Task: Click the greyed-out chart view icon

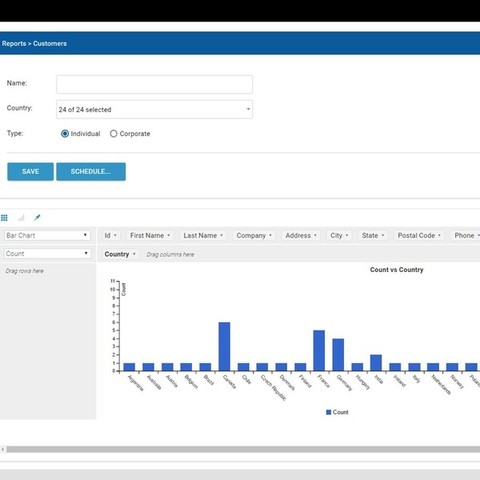Action: point(21,218)
